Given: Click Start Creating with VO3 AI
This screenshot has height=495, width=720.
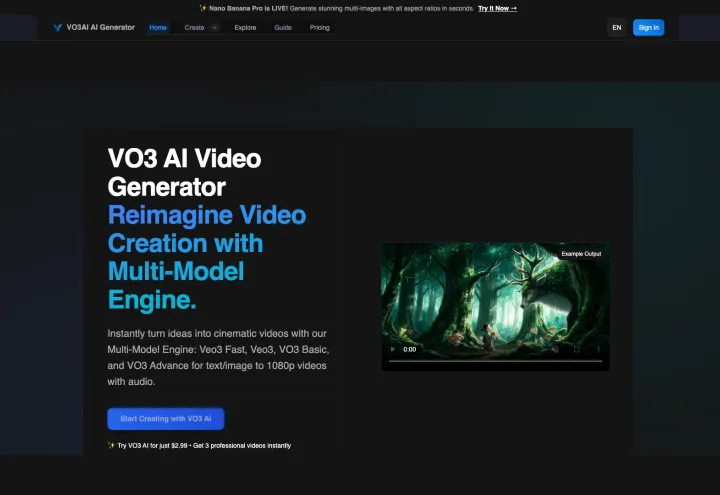Looking at the screenshot, I should (x=166, y=419).
